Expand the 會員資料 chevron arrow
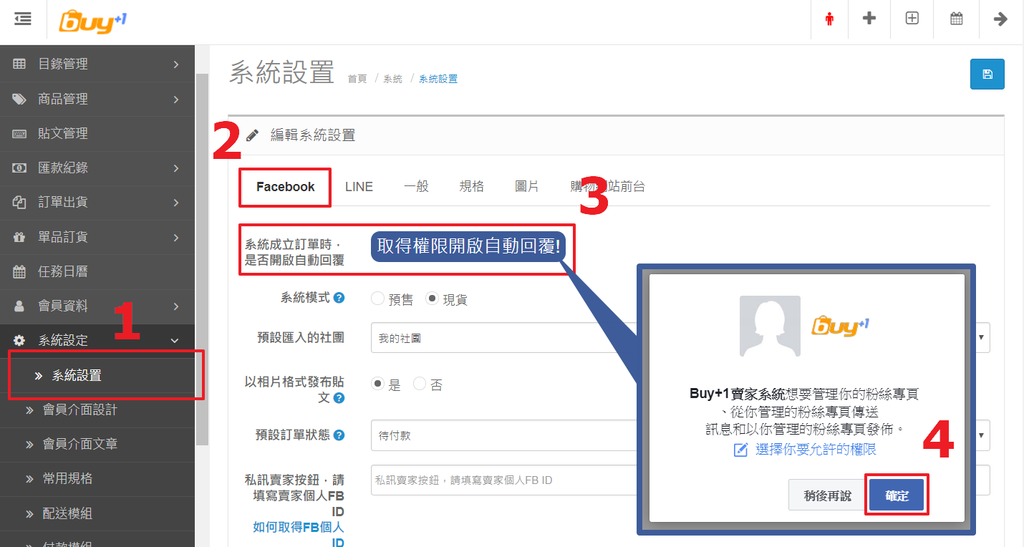 [x=176, y=306]
